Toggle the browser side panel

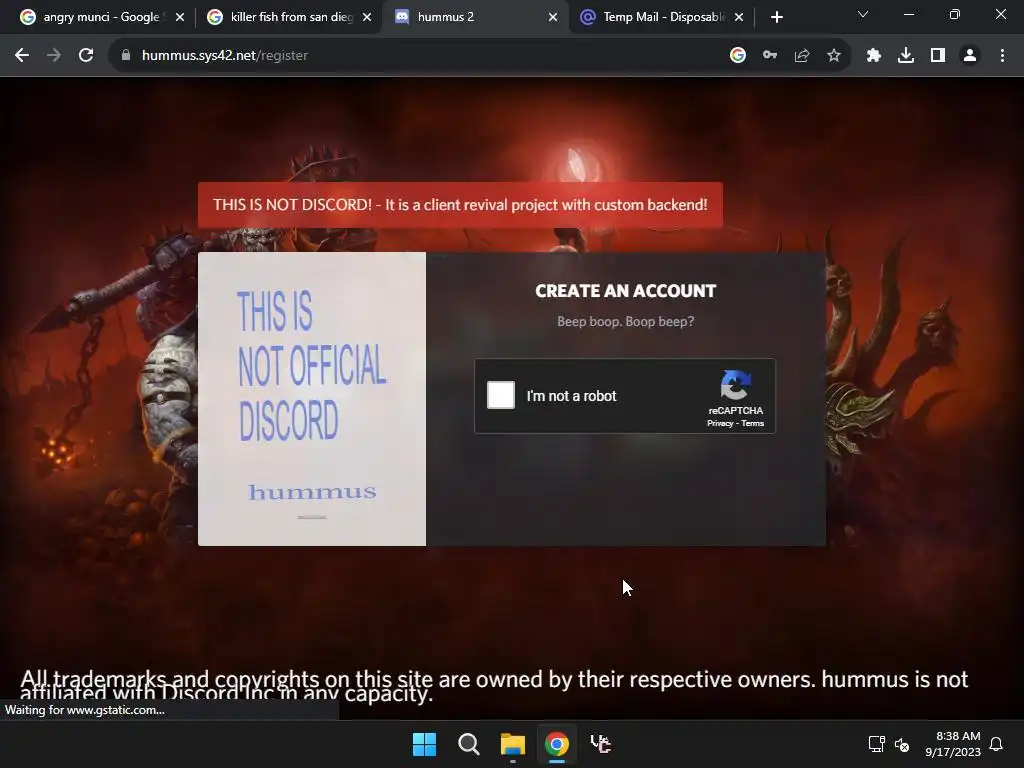pyautogui.click(x=938, y=56)
